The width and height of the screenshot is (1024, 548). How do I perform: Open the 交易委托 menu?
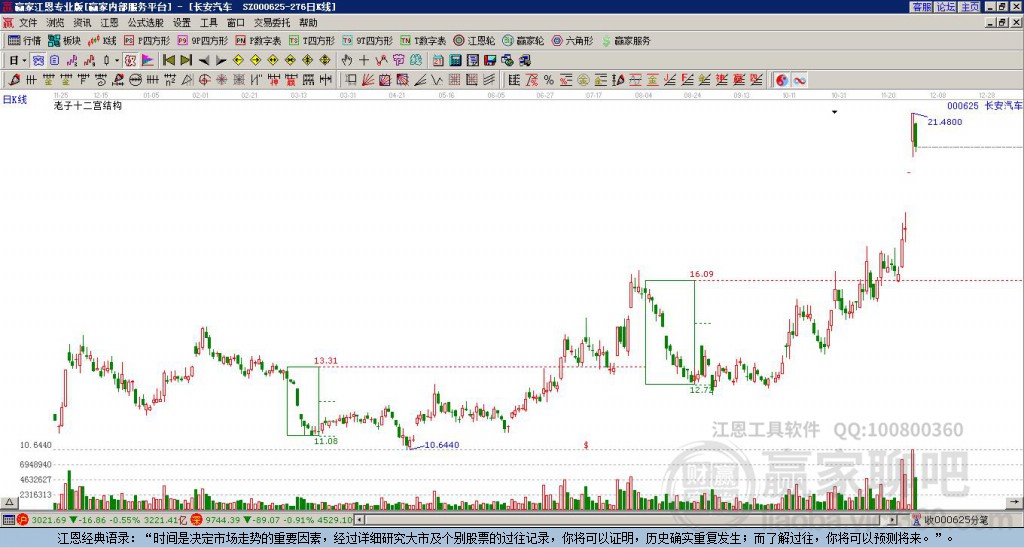(272, 23)
